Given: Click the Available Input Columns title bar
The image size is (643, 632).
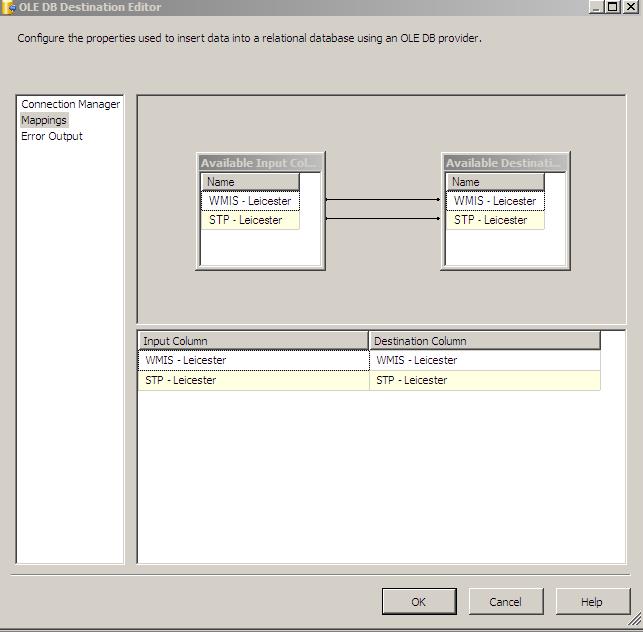Looking at the screenshot, I should coord(260,163).
